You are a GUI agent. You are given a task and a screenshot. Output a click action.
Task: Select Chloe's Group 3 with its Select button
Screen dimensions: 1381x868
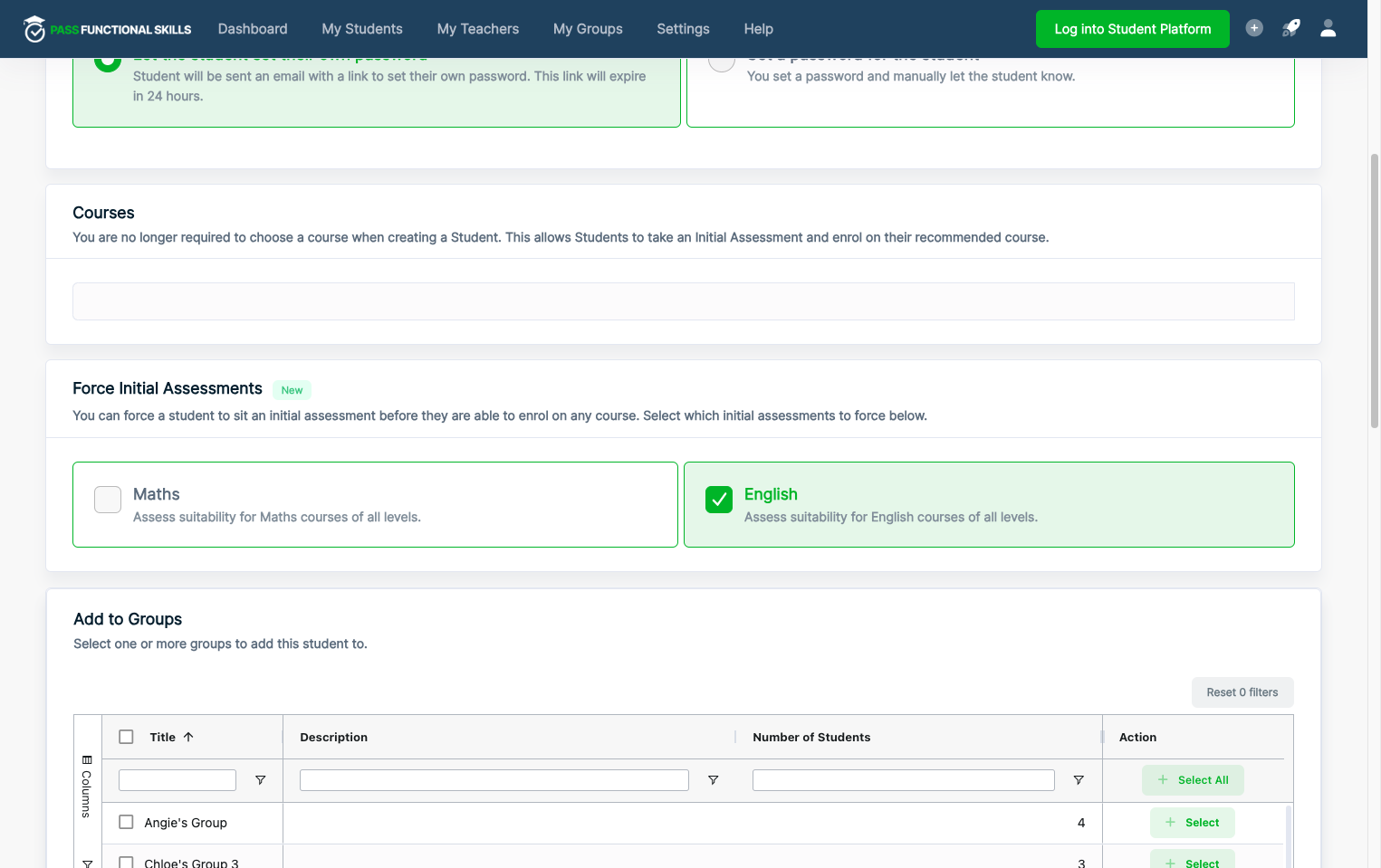(x=1193, y=860)
